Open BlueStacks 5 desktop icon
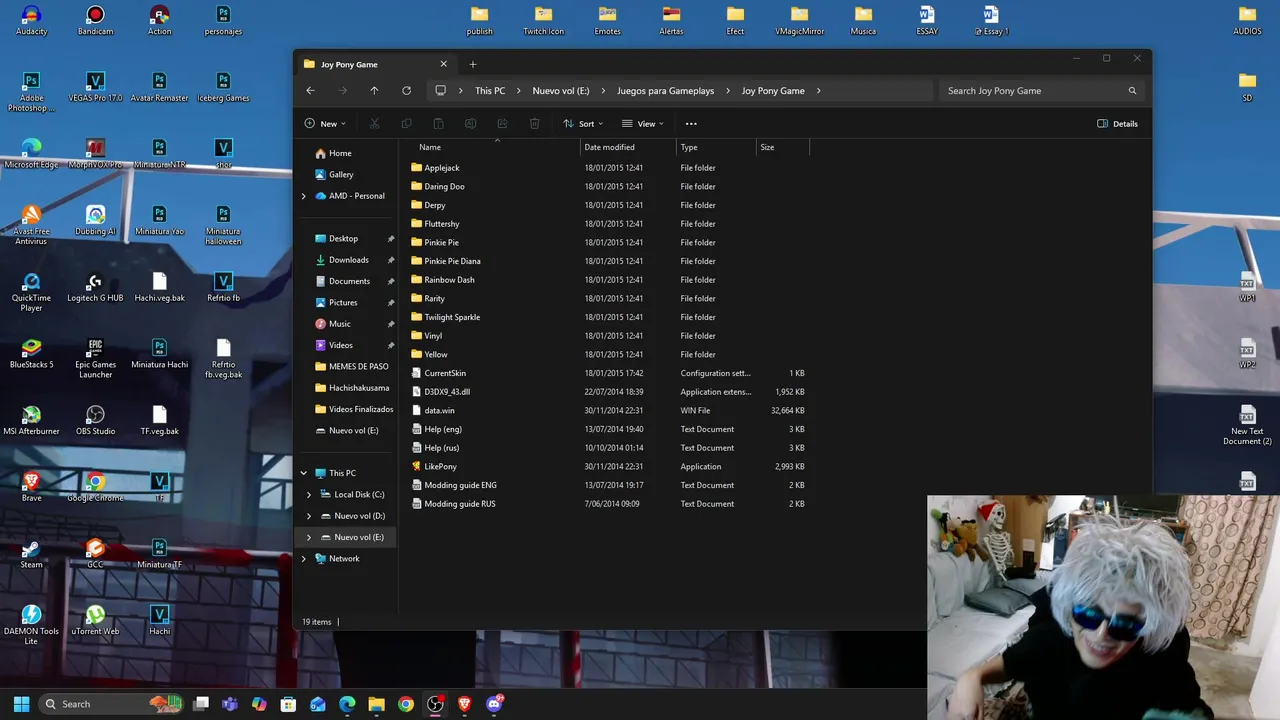Screen dimensions: 1280x720 click(31, 353)
